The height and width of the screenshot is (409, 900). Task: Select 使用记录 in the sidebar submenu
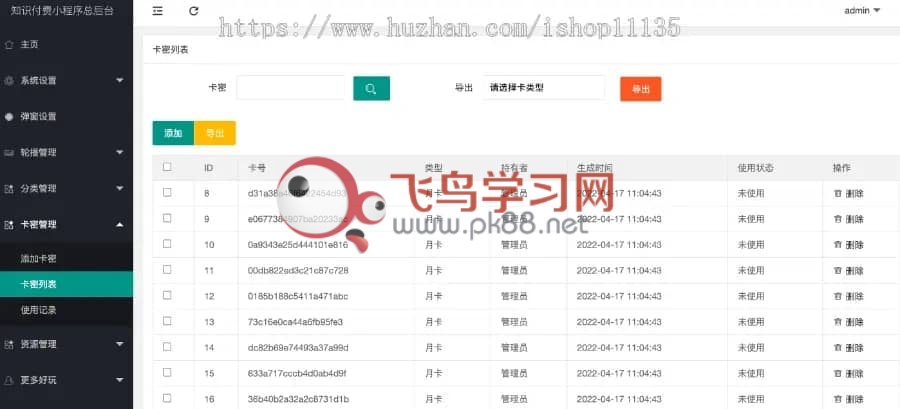tap(38, 310)
